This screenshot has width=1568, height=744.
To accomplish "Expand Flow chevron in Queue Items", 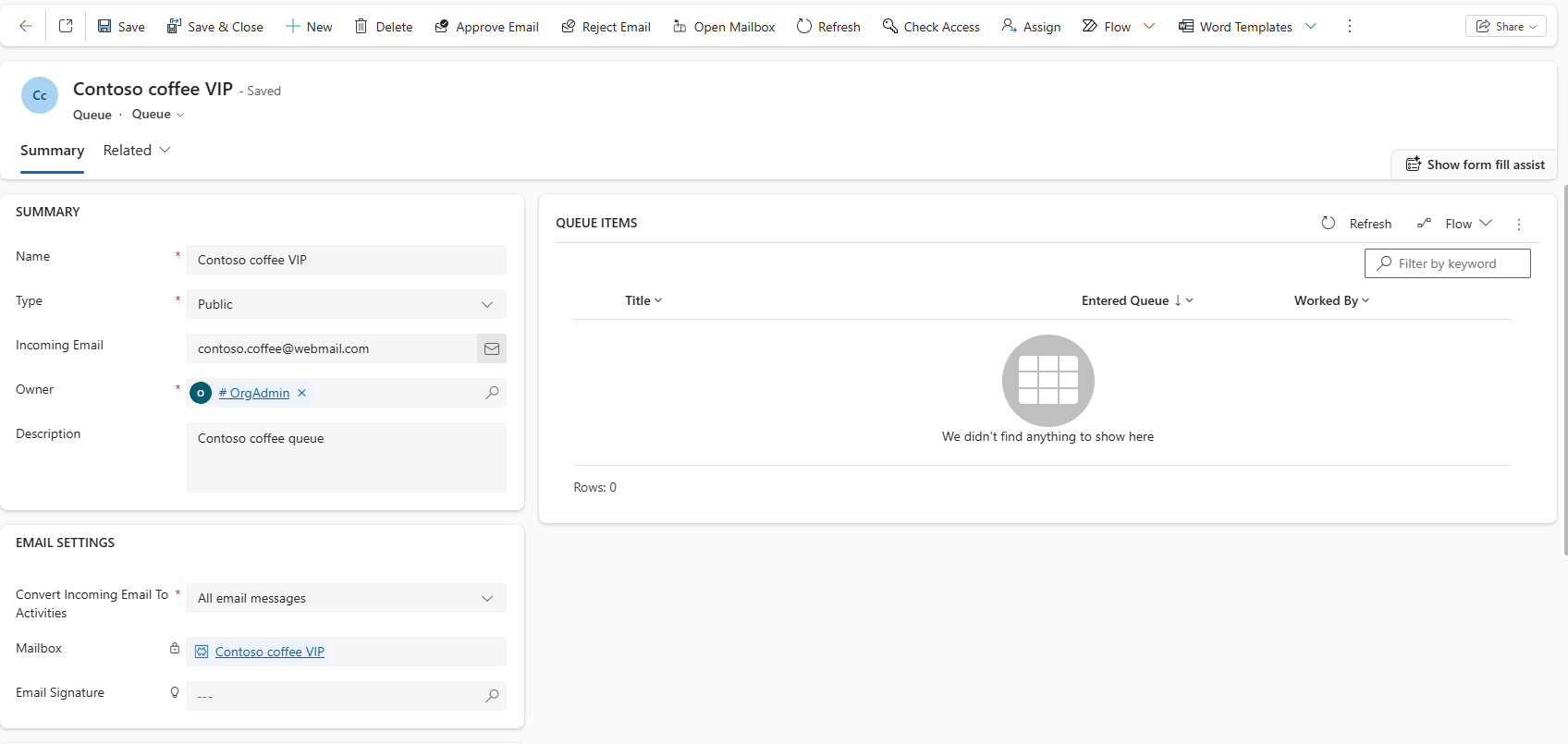I will pyautogui.click(x=1486, y=223).
